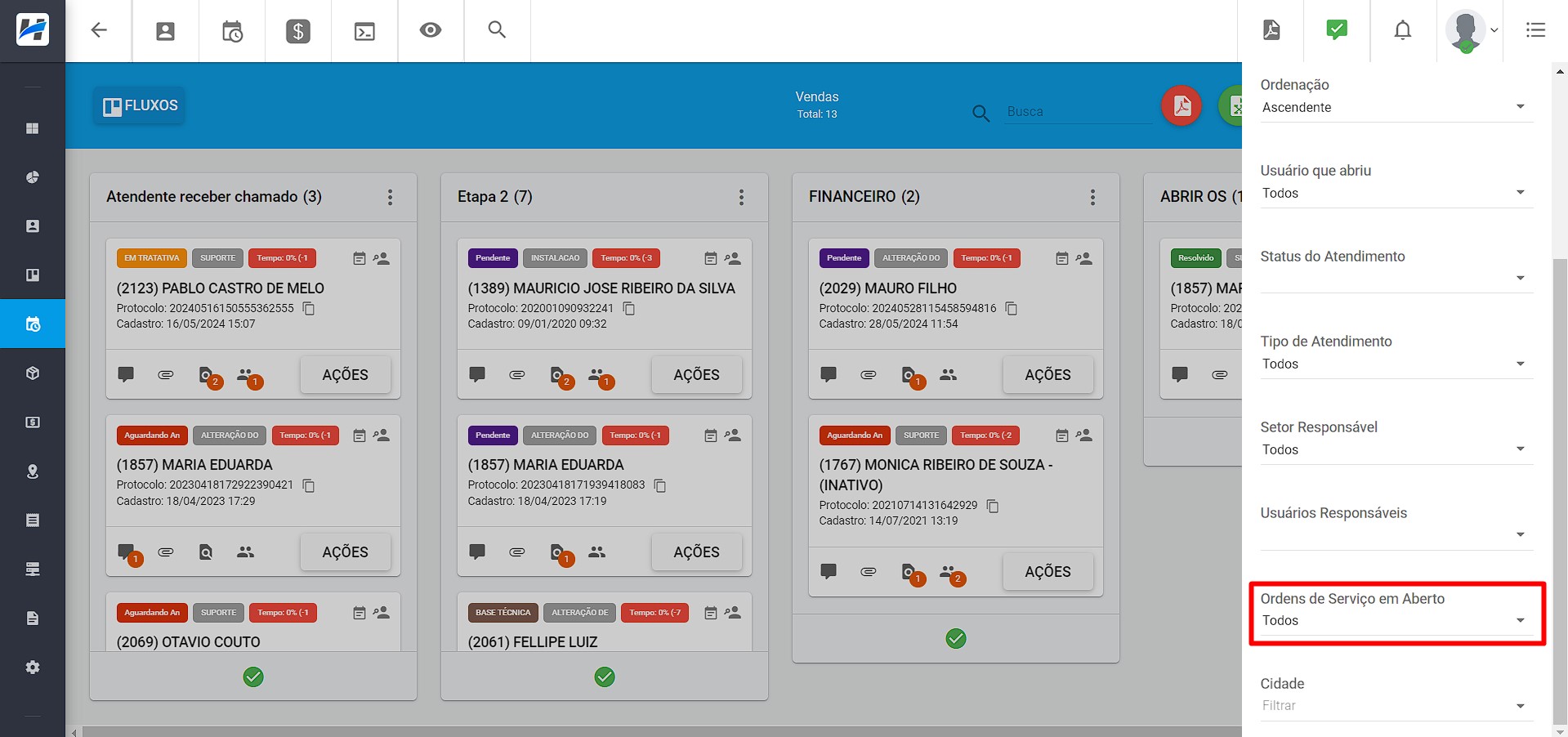The height and width of the screenshot is (737, 1568).
Task: Open the notifications bell
Action: pyautogui.click(x=1403, y=30)
